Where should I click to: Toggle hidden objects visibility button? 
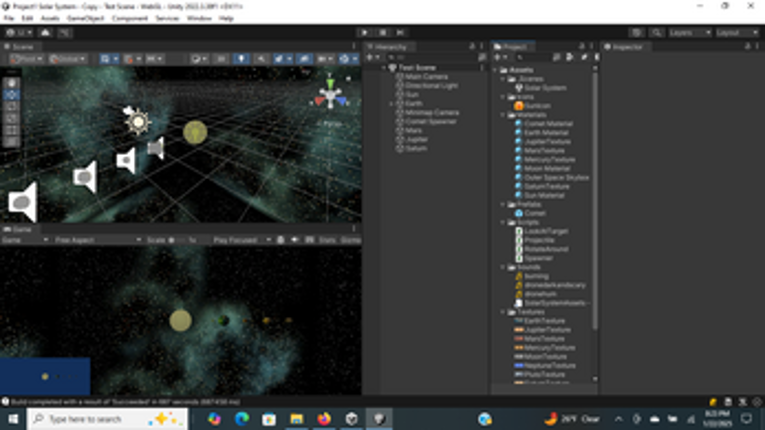point(303,59)
